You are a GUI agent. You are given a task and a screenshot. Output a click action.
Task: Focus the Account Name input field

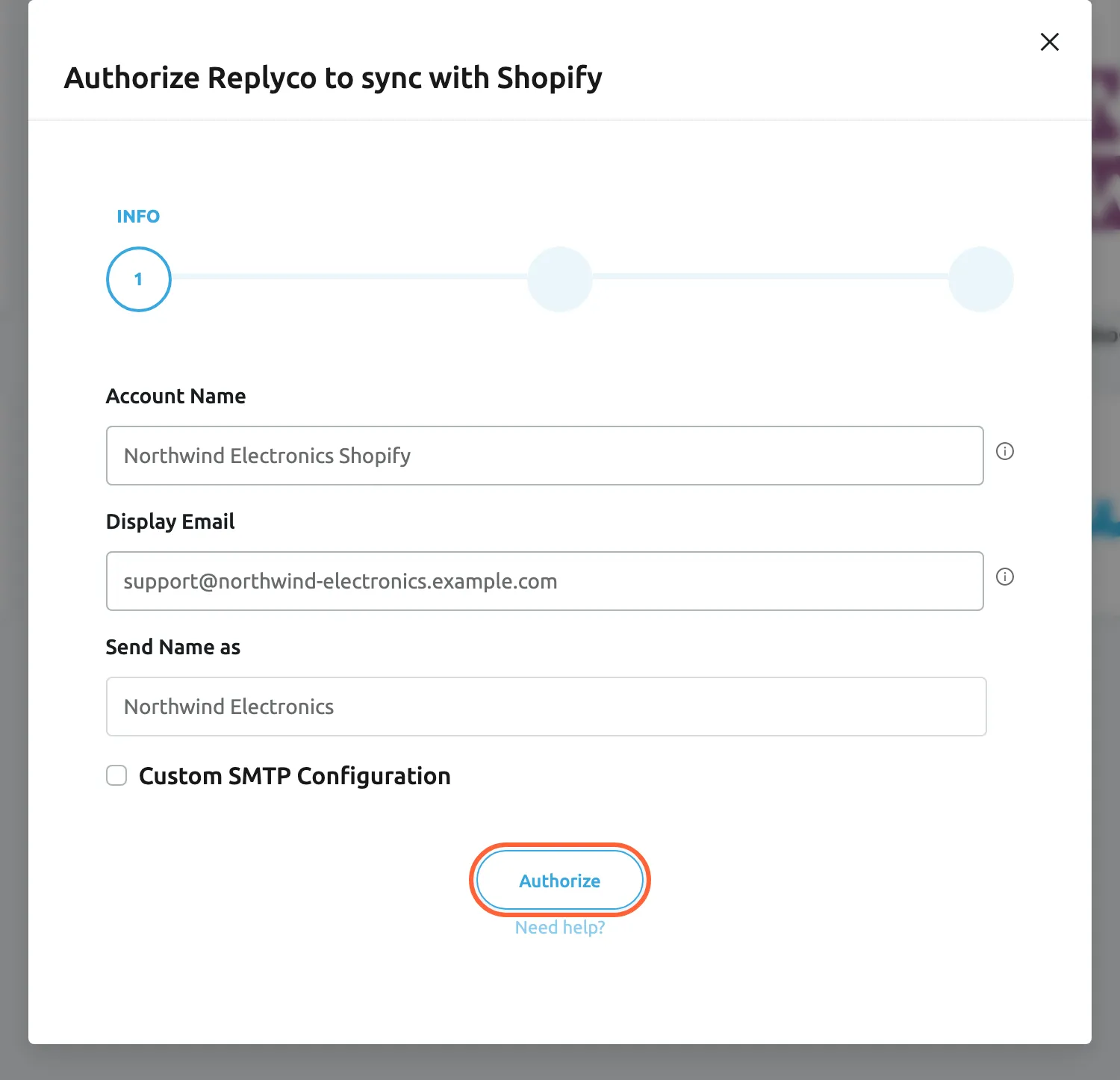click(544, 456)
